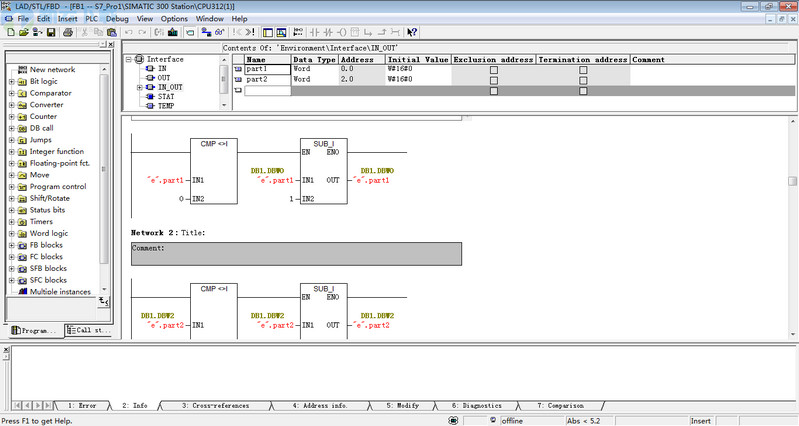Check Exclusion address box for part1

tap(493, 69)
